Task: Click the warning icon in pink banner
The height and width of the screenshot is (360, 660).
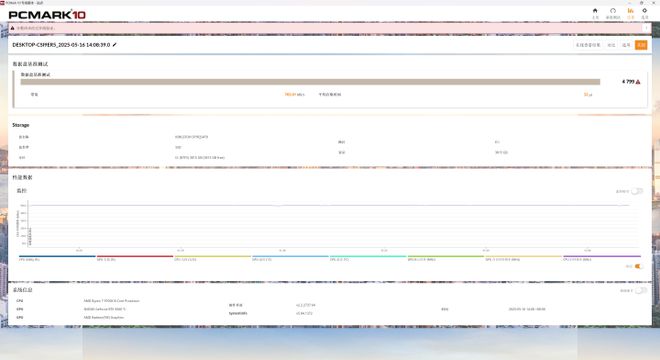Action: point(12,28)
